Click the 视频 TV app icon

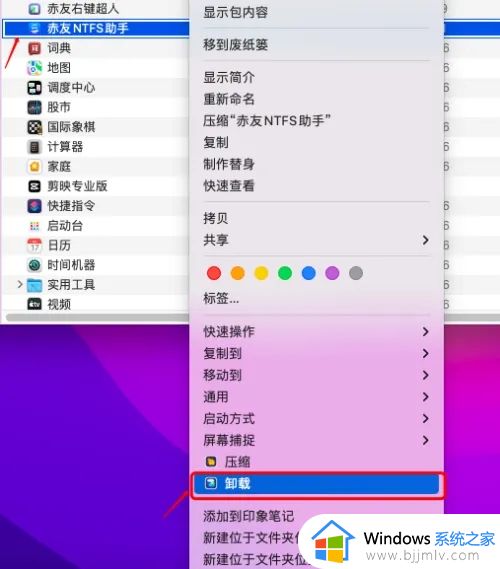pos(34,304)
